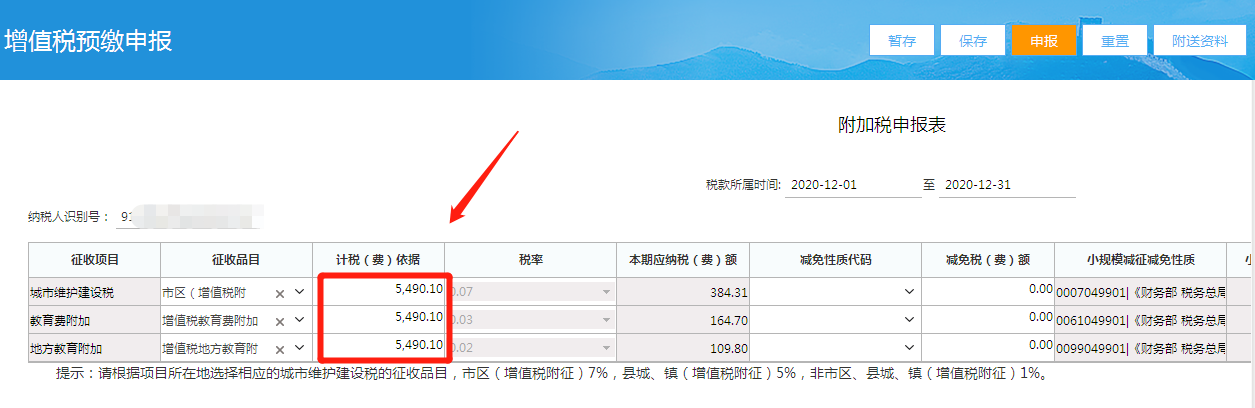Click the 重置 button

point(1115,41)
